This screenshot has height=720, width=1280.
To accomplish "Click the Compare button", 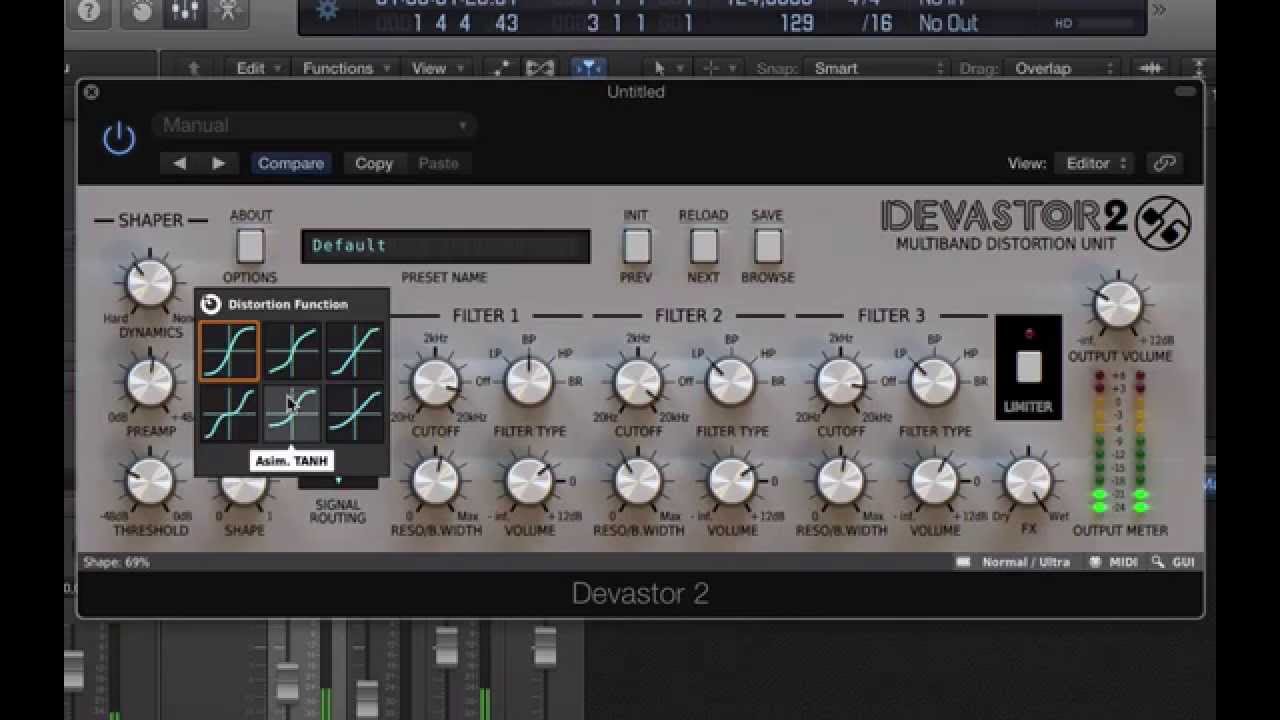I will (x=291, y=163).
